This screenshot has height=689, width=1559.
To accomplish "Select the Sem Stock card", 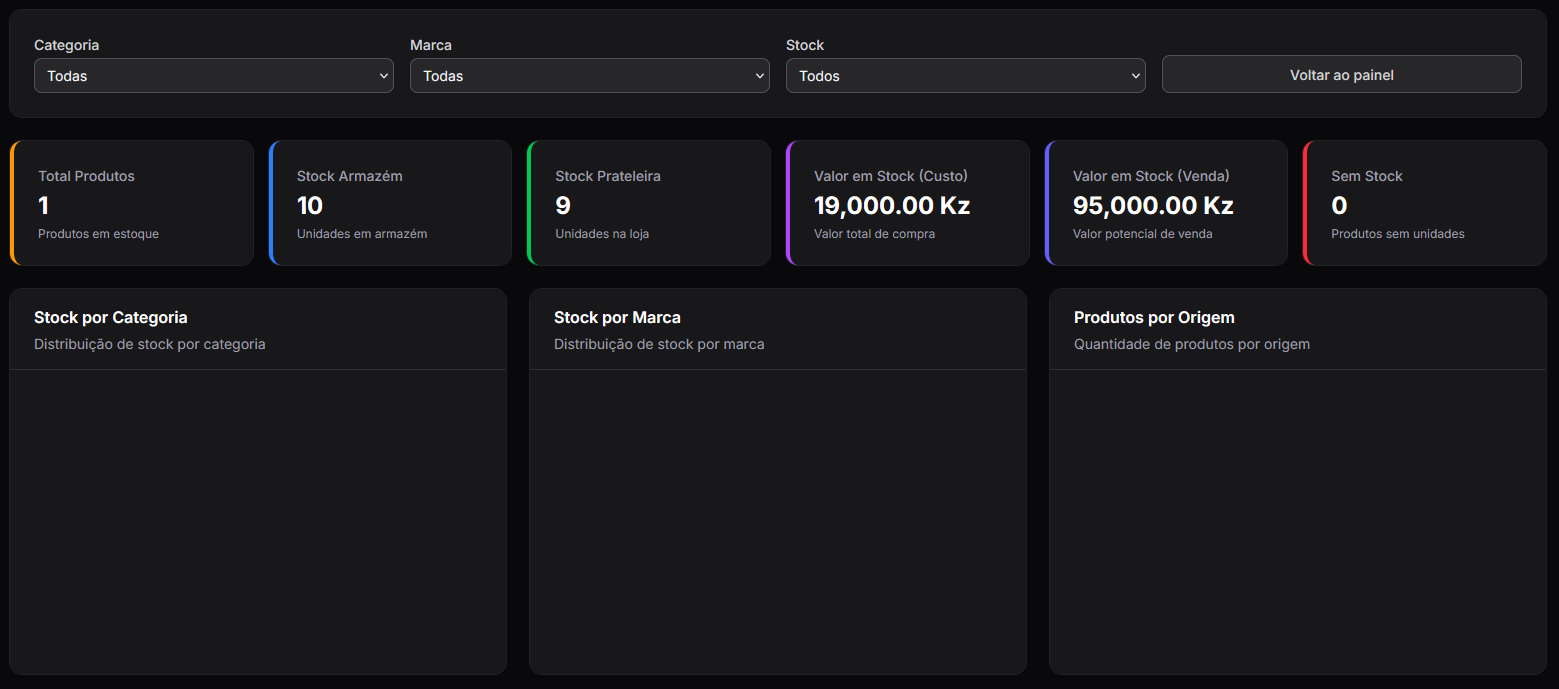I will 1425,203.
